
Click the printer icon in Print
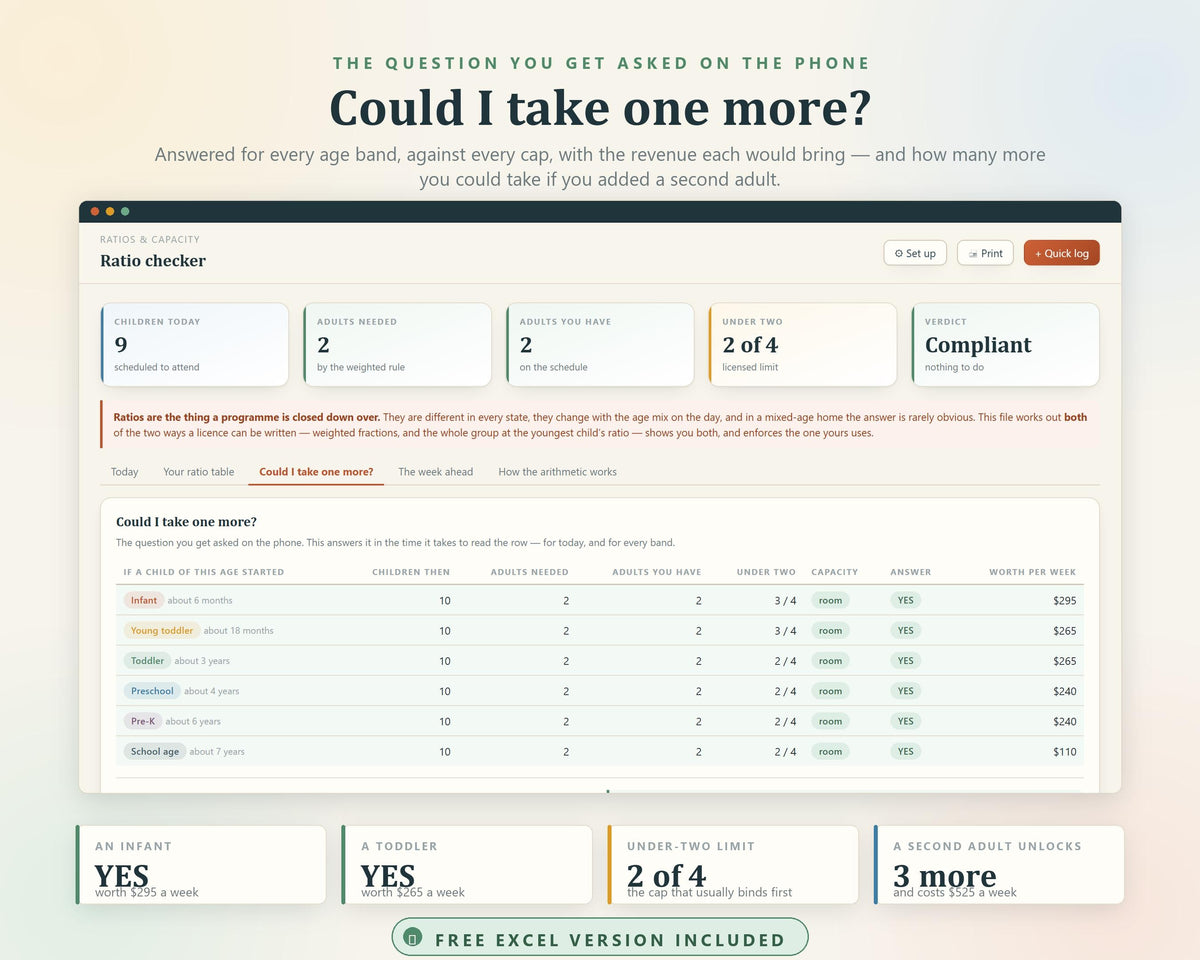pos(973,253)
